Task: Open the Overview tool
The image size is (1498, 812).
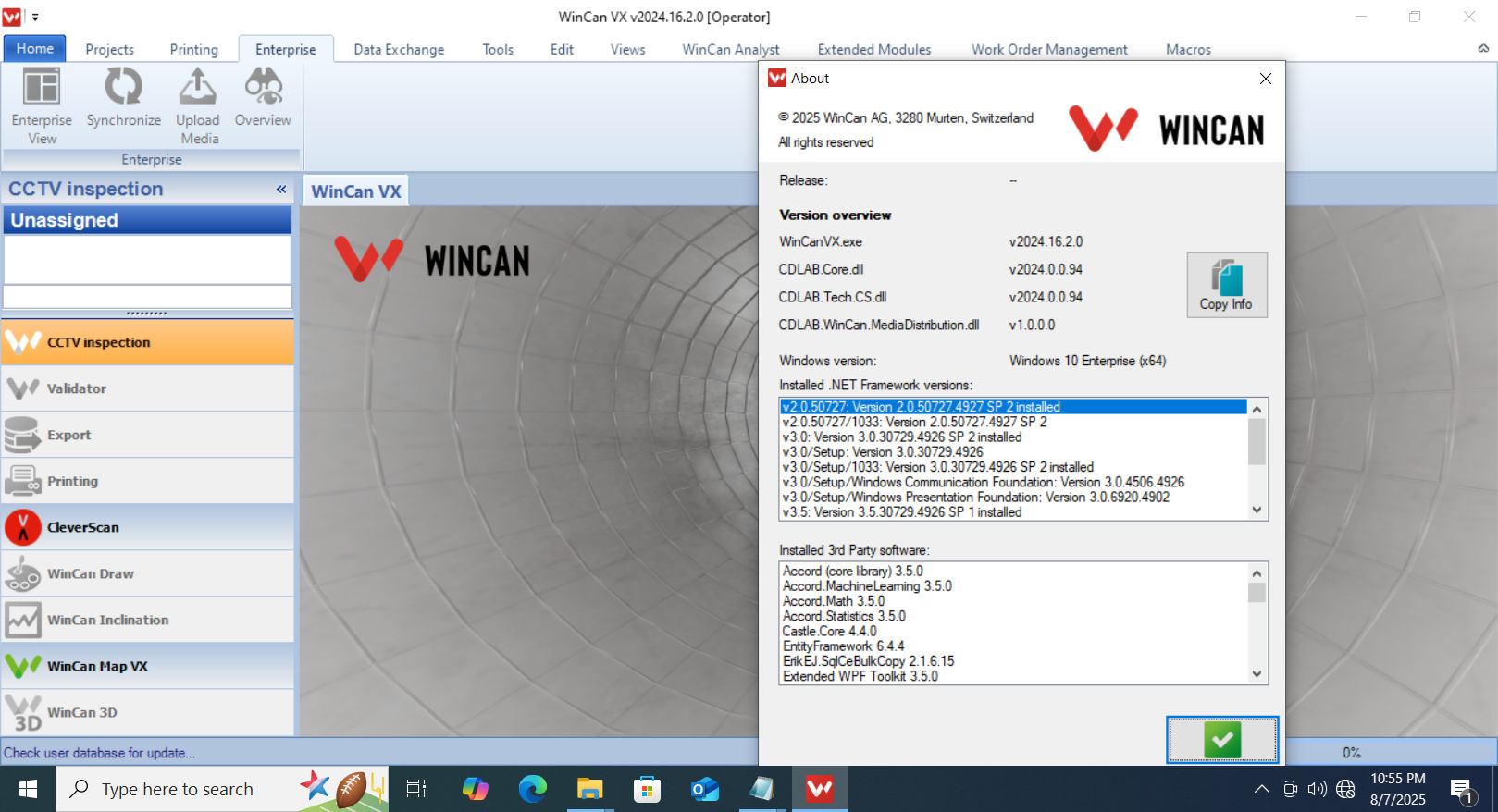Action: pos(263,98)
